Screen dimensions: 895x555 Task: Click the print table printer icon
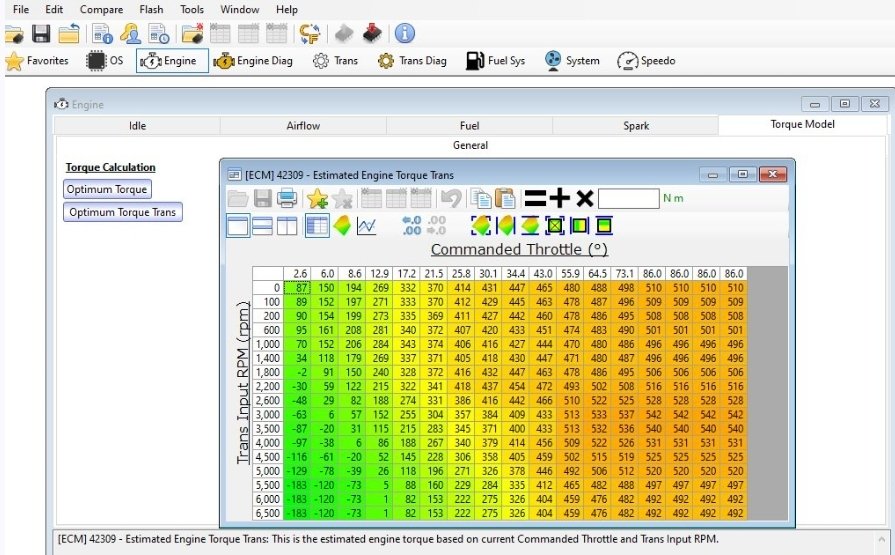[x=287, y=199]
